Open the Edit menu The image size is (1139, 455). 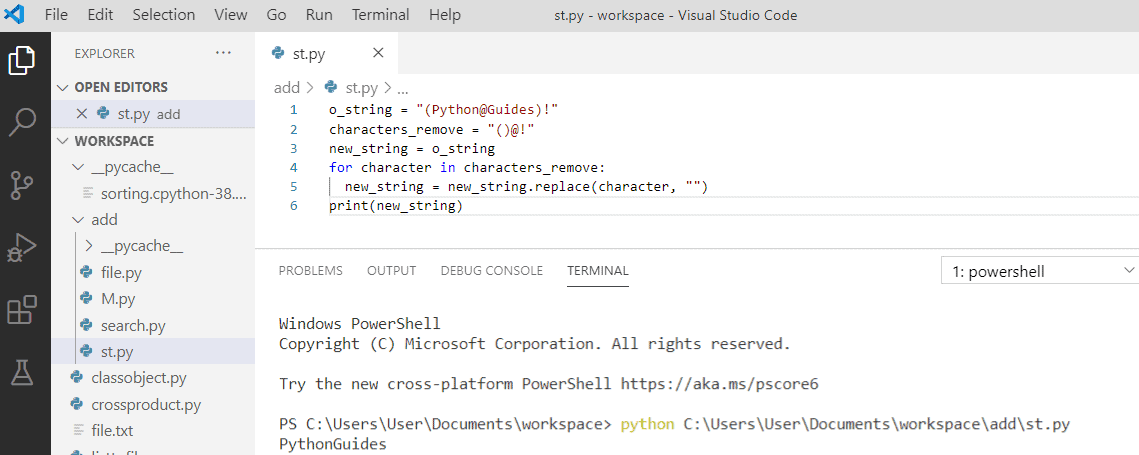tap(100, 15)
